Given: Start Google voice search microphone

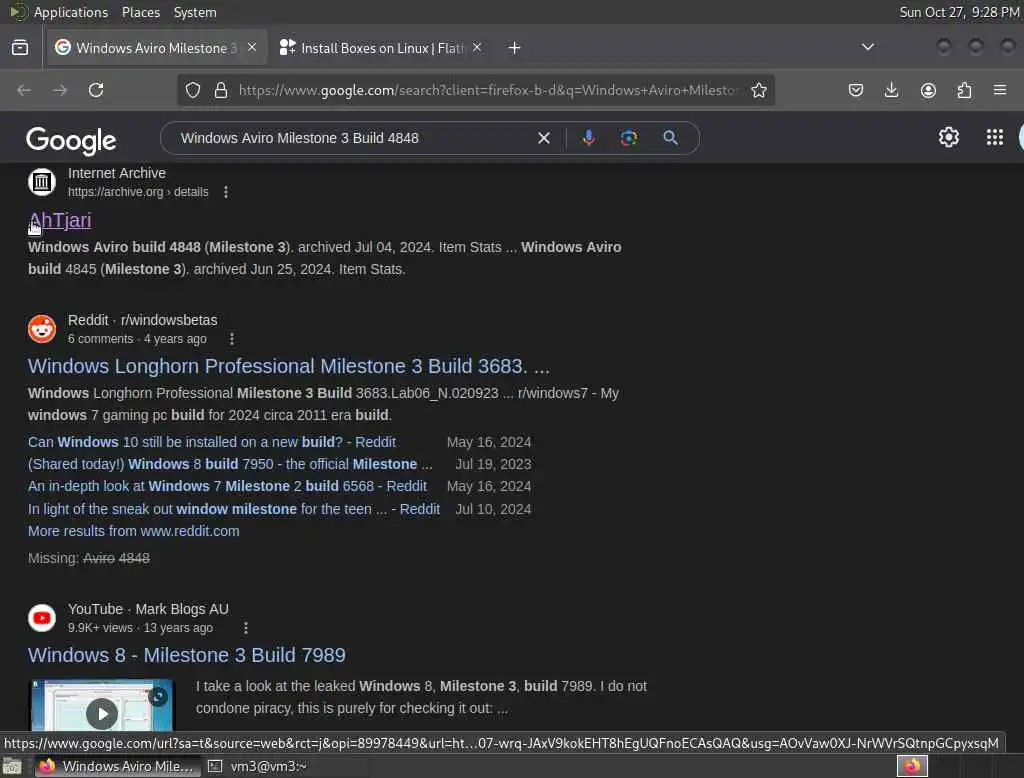Looking at the screenshot, I should pyautogui.click(x=588, y=138).
